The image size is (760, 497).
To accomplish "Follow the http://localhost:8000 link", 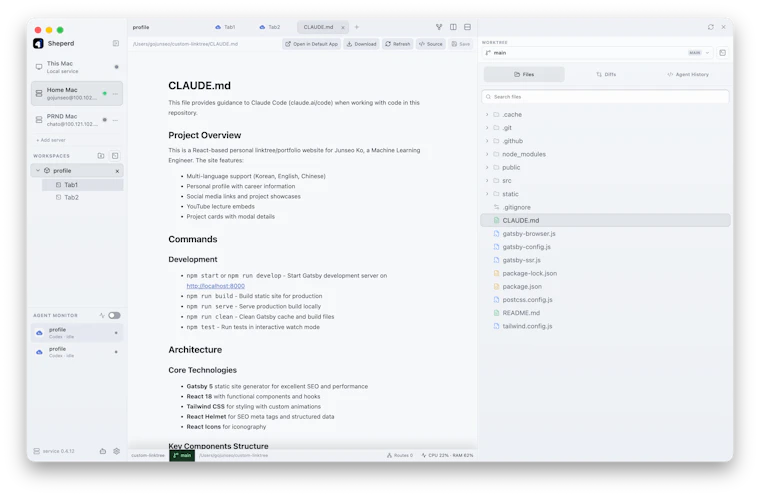I will coord(216,286).
